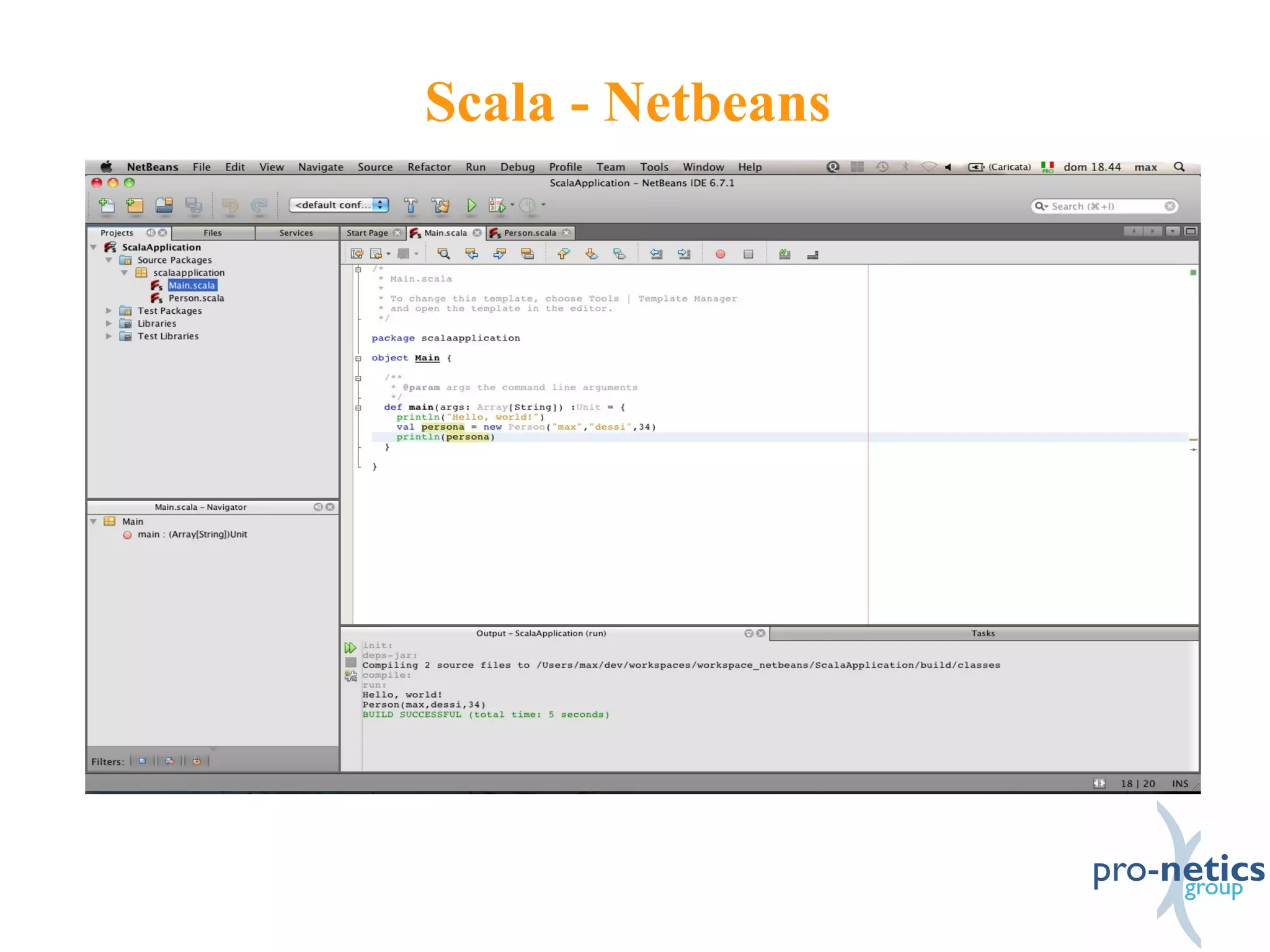Click Next Bookmark editor icon
1270x952 pixels.
(592, 254)
